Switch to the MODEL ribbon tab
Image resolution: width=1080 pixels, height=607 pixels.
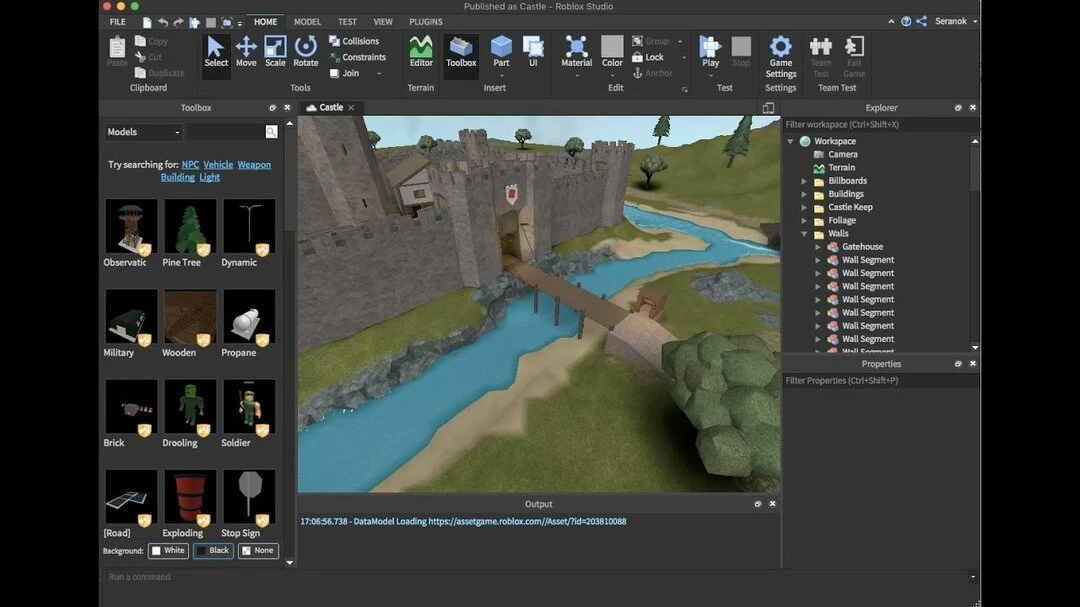pyautogui.click(x=307, y=22)
